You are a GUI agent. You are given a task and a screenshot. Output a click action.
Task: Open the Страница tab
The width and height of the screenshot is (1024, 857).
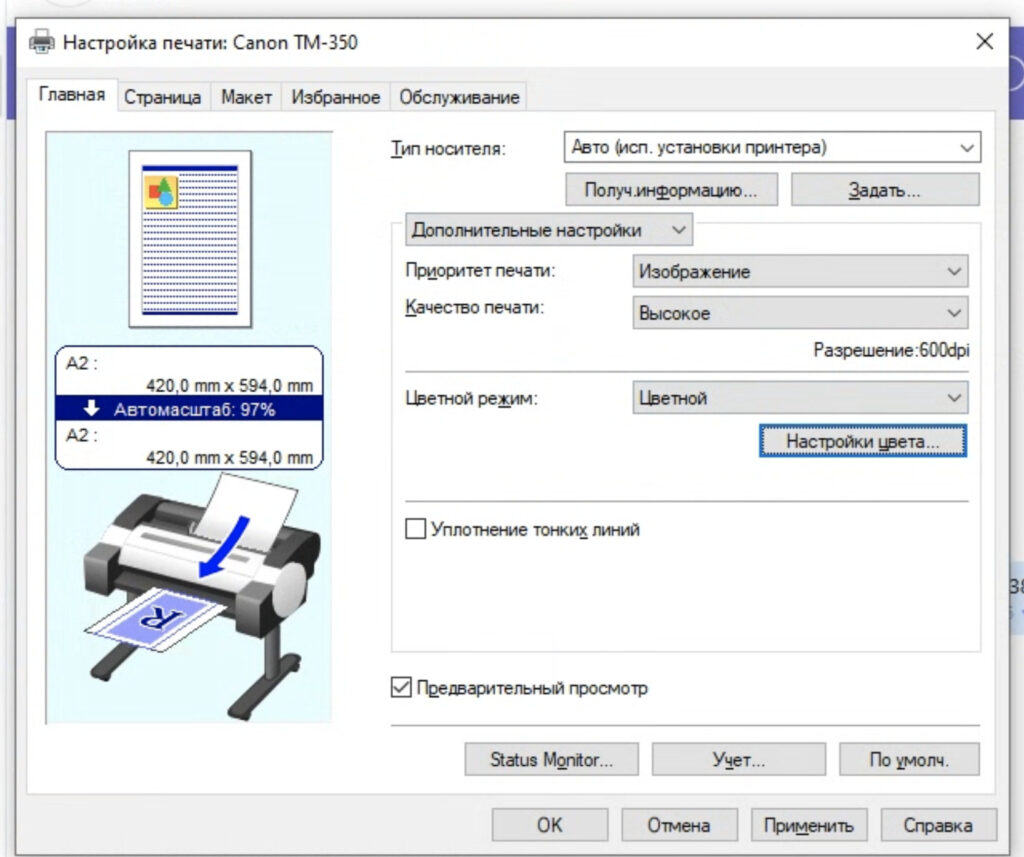(163, 97)
